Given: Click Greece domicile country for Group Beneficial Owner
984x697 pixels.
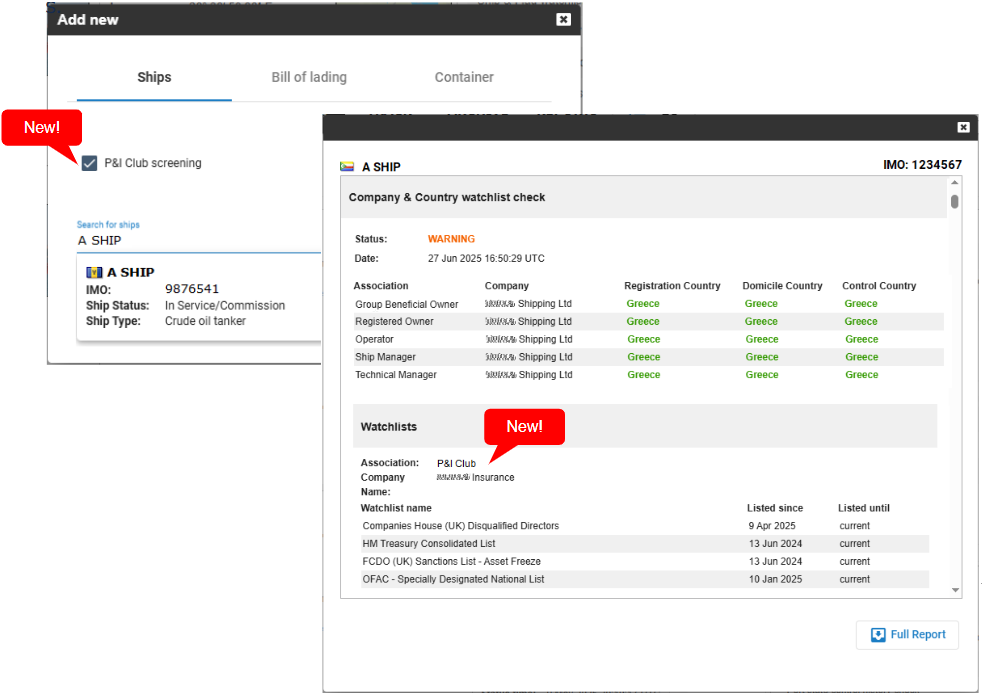Looking at the screenshot, I should pyautogui.click(x=761, y=304).
